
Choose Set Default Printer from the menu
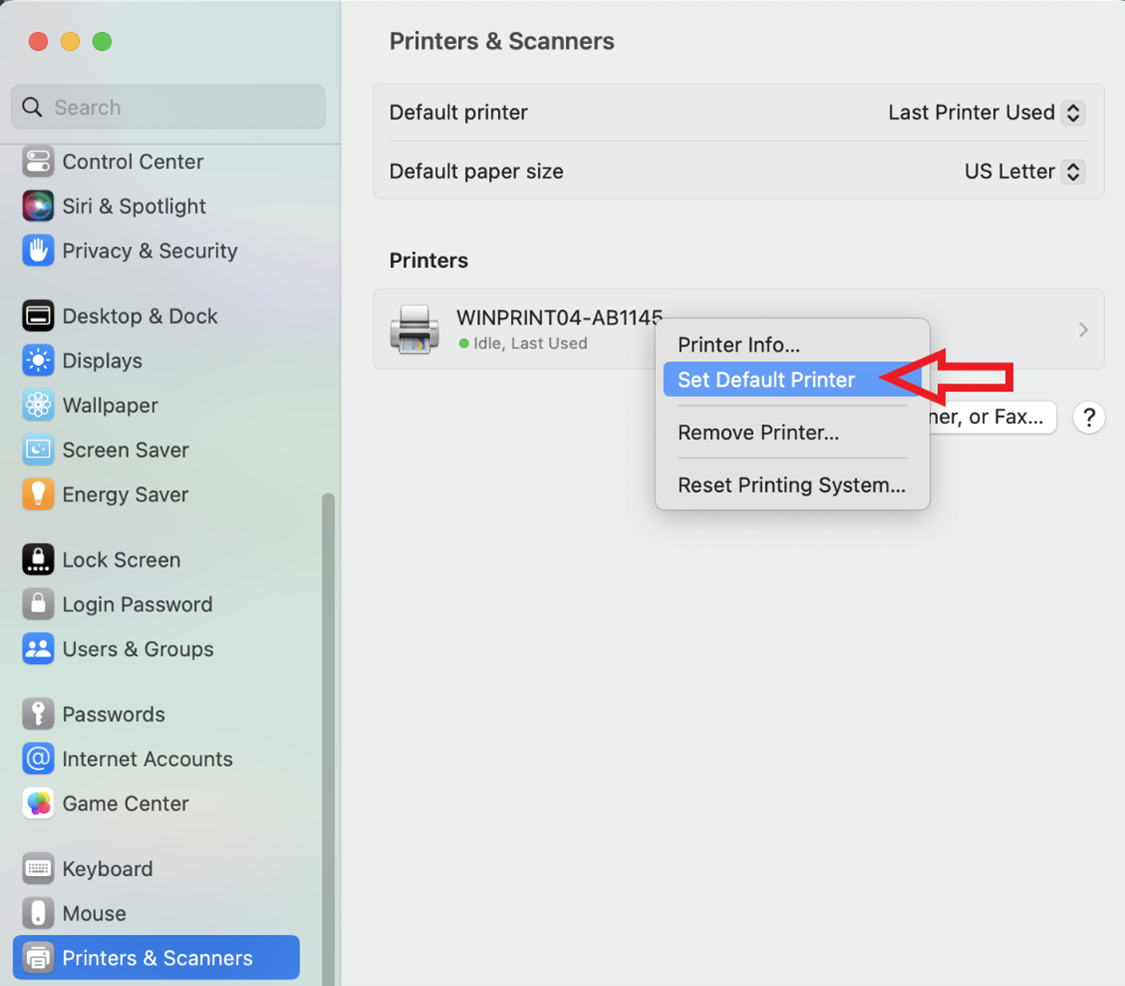pos(766,379)
